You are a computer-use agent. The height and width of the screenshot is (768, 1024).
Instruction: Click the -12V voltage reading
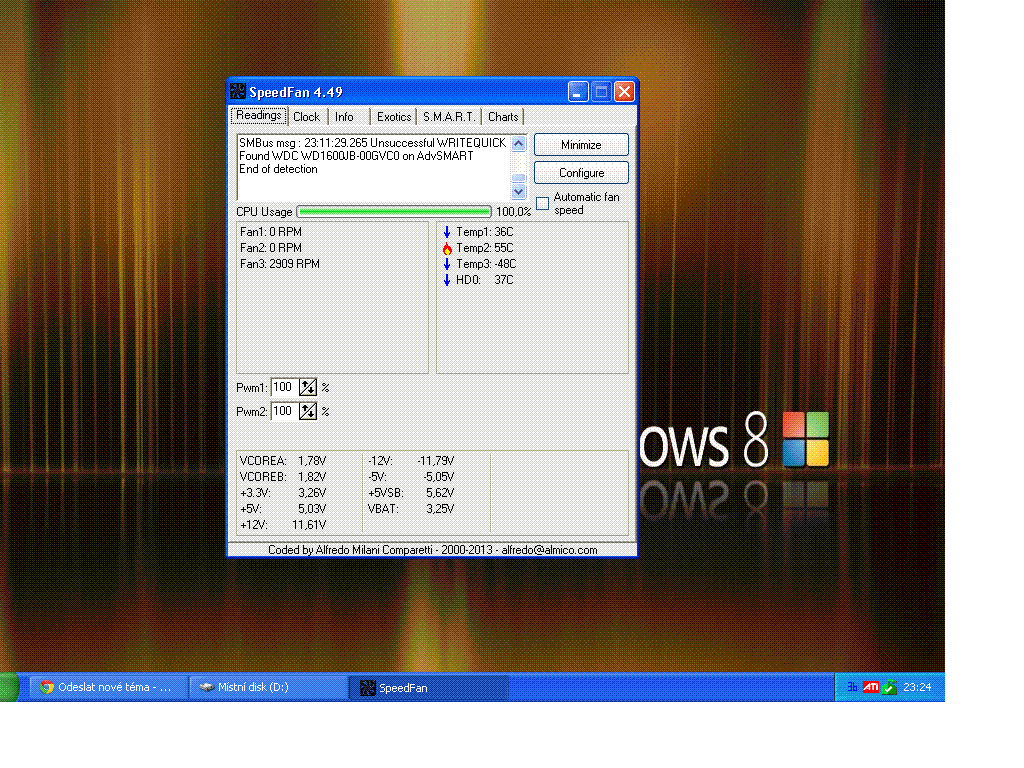pyautogui.click(x=411, y=461)
